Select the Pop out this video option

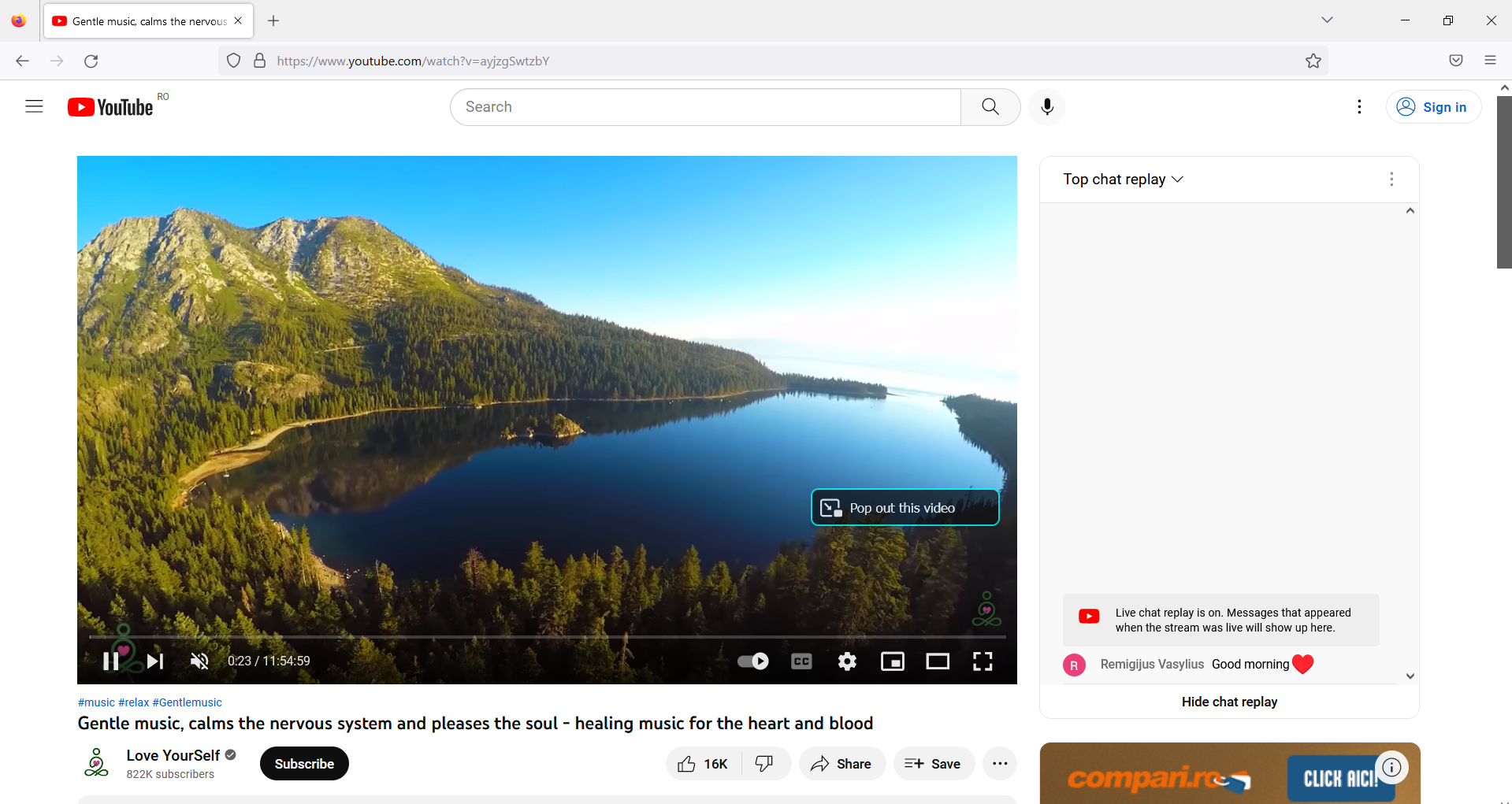(904, 507)
